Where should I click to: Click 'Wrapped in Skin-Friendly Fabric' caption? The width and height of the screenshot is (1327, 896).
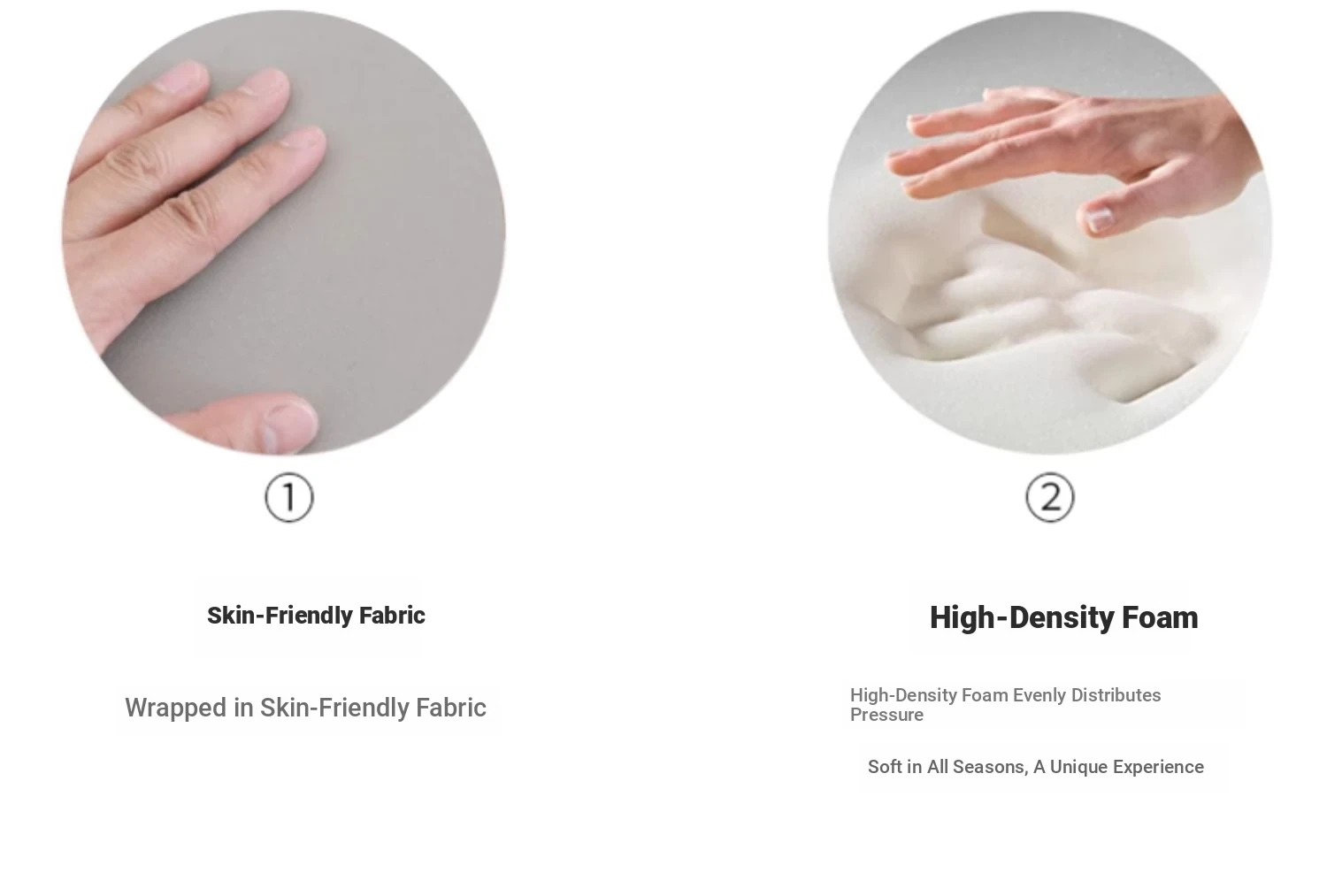pyautogui.click(x=305, y=708)
